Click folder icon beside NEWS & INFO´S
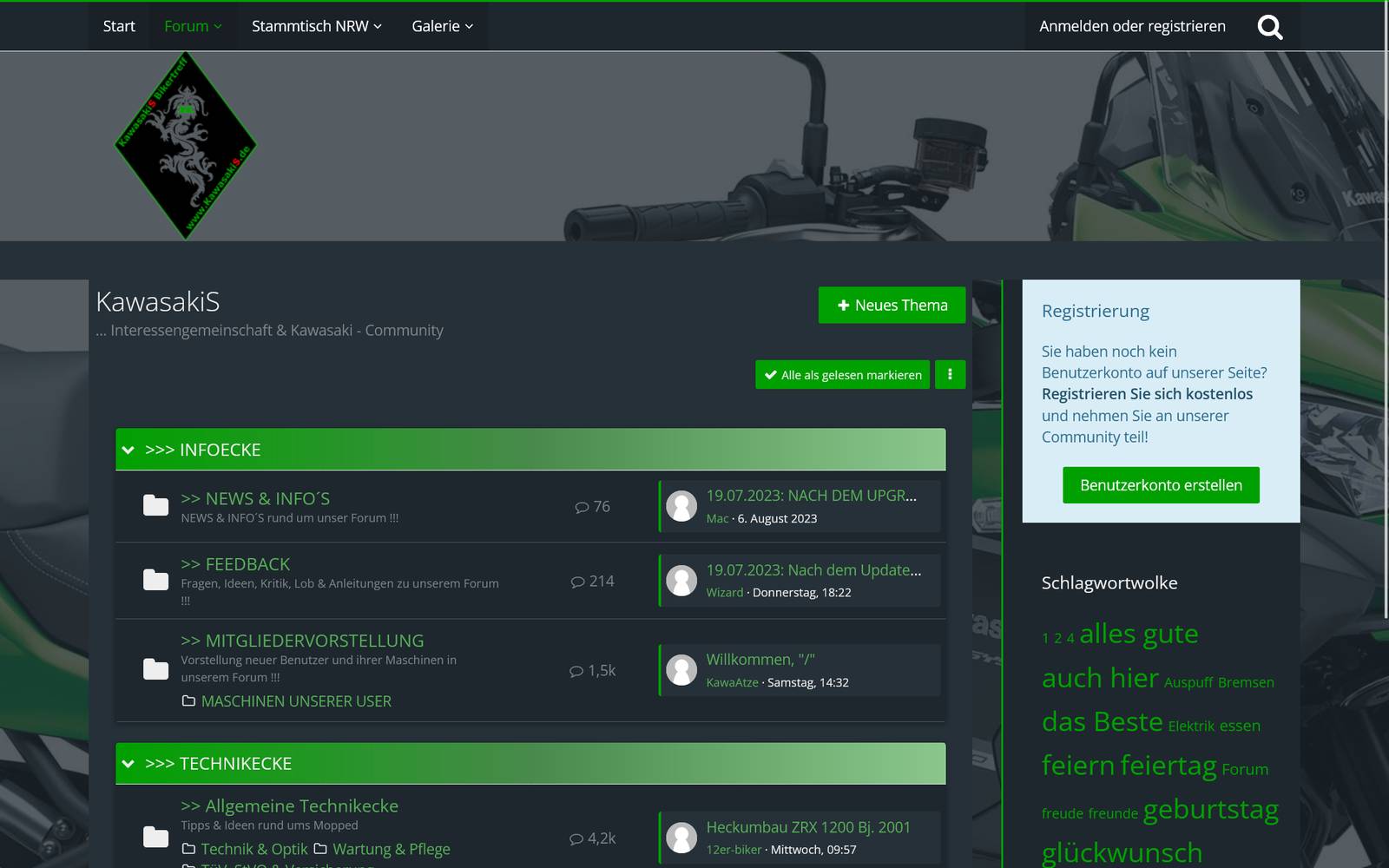The height and width of the screenshot is (868, 1389). 155,506
